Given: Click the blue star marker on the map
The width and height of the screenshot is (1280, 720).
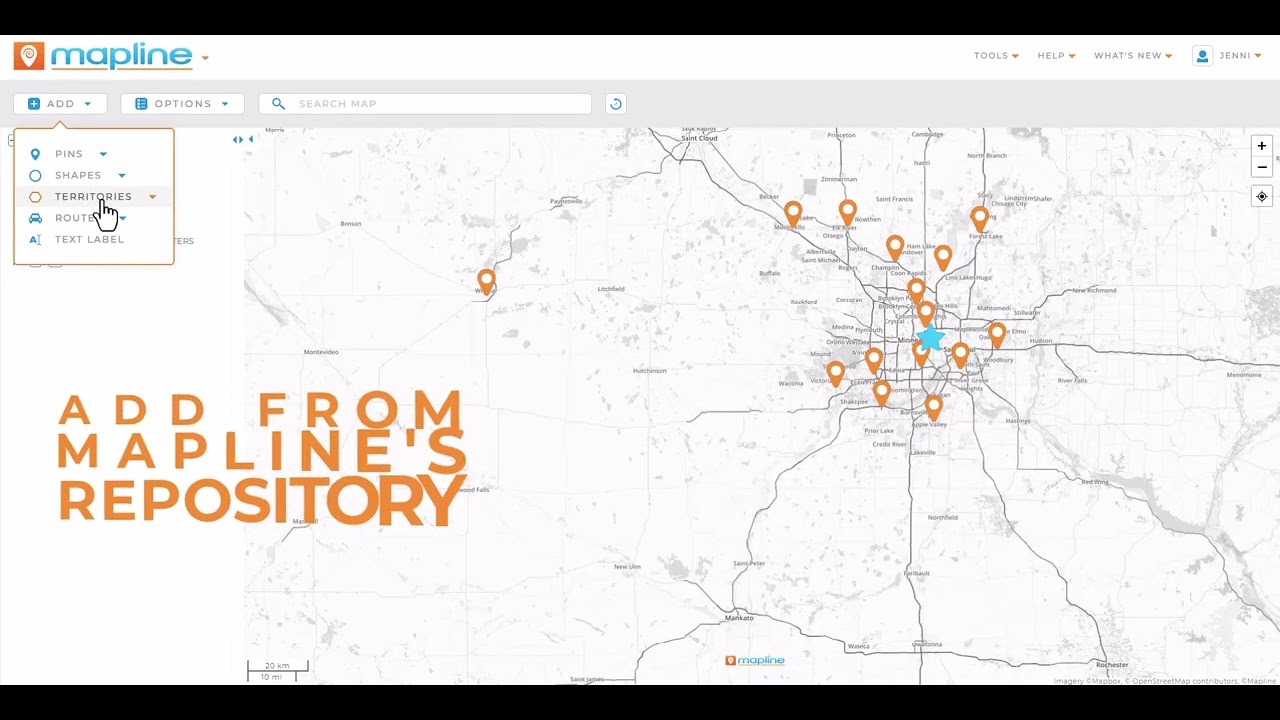Looking at the screenshot, I should coord(930,337).
